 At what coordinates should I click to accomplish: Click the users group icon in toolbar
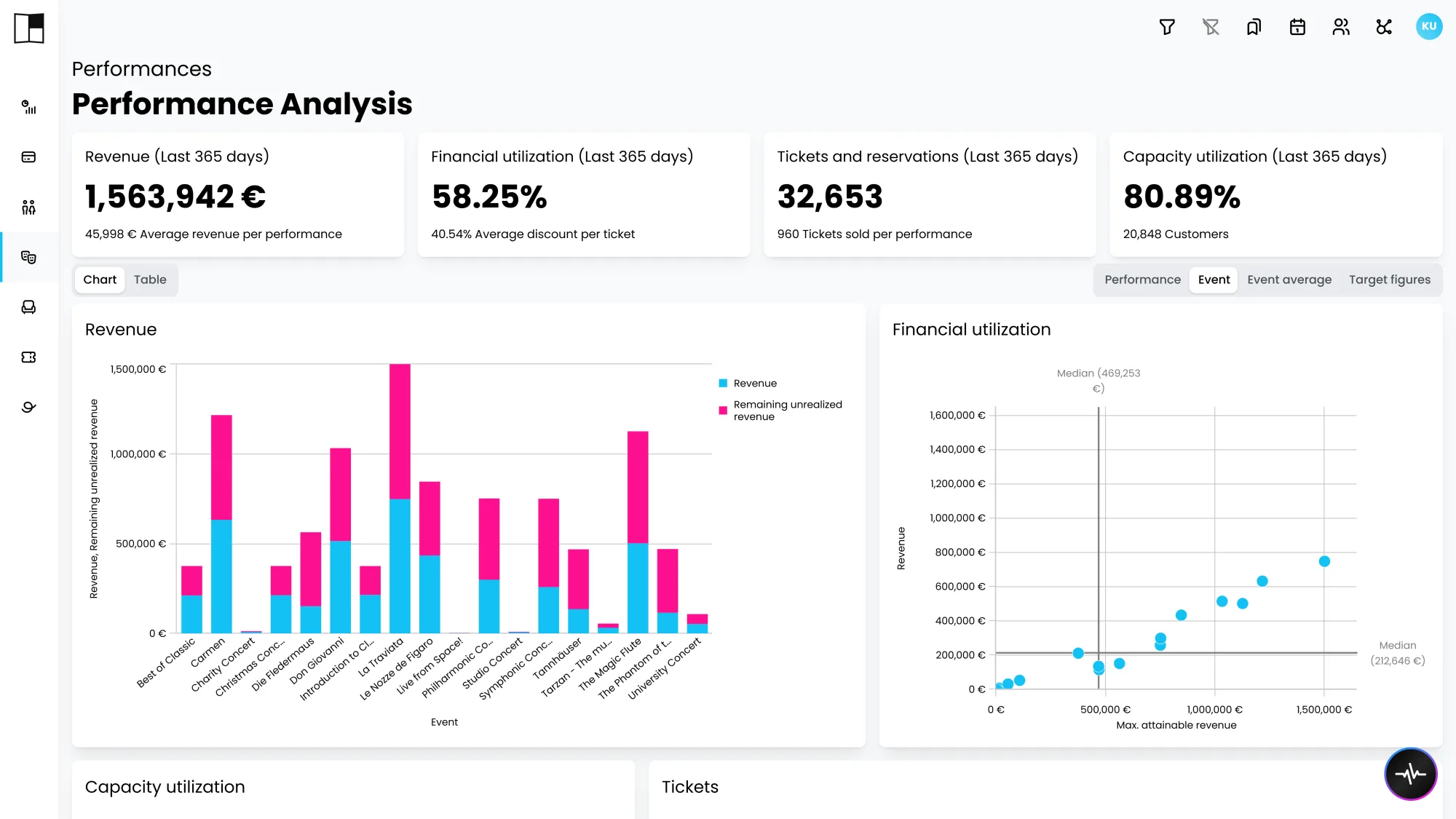(1341, 27)
